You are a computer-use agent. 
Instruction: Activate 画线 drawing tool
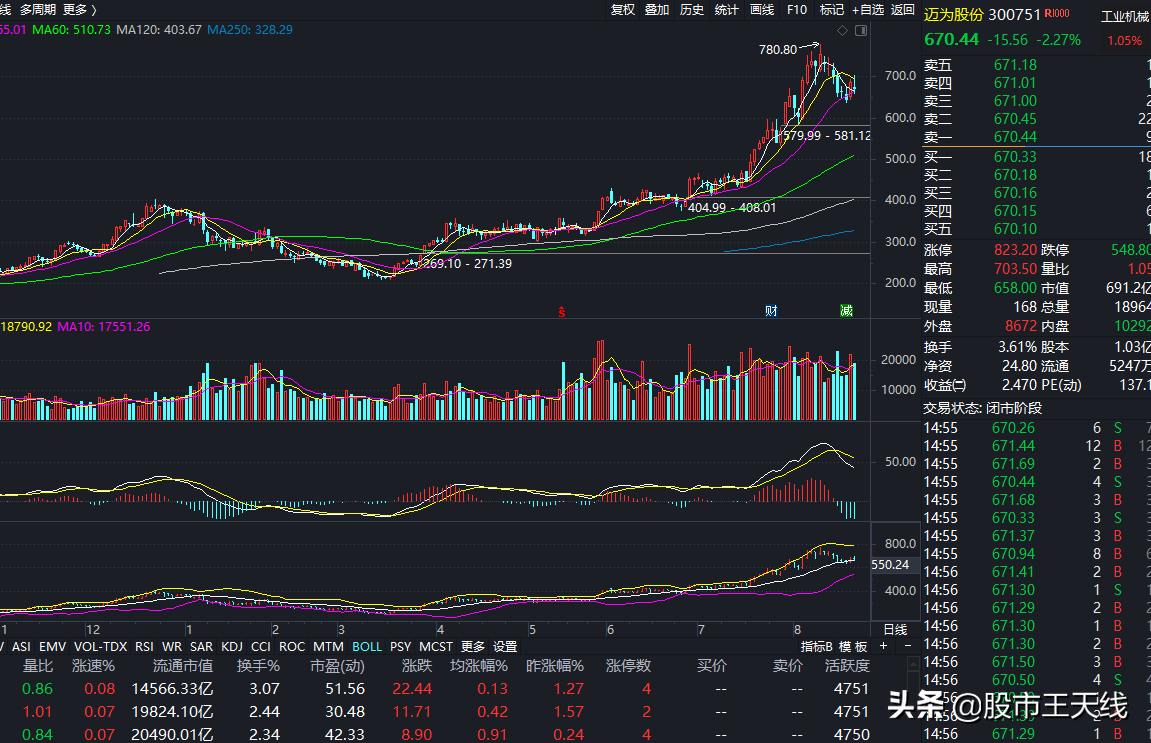pos(762,10)
